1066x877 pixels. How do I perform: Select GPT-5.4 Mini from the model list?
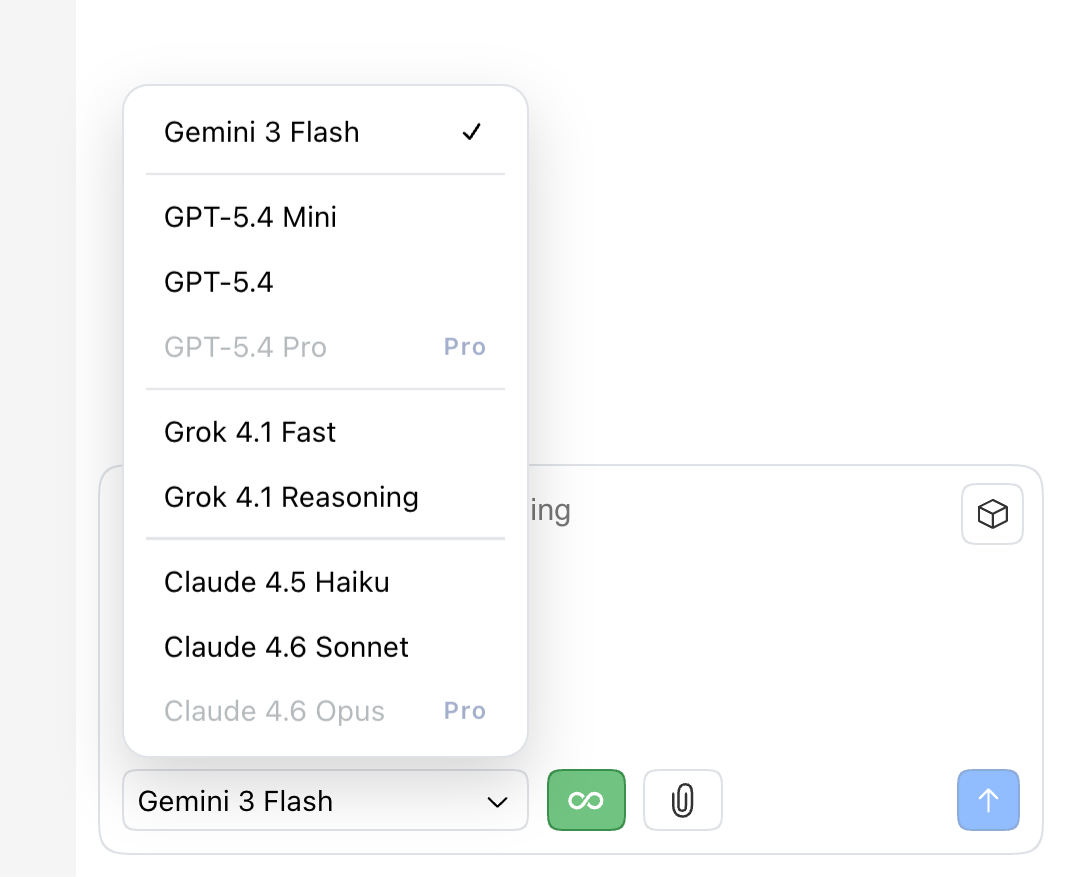point(250,217)
